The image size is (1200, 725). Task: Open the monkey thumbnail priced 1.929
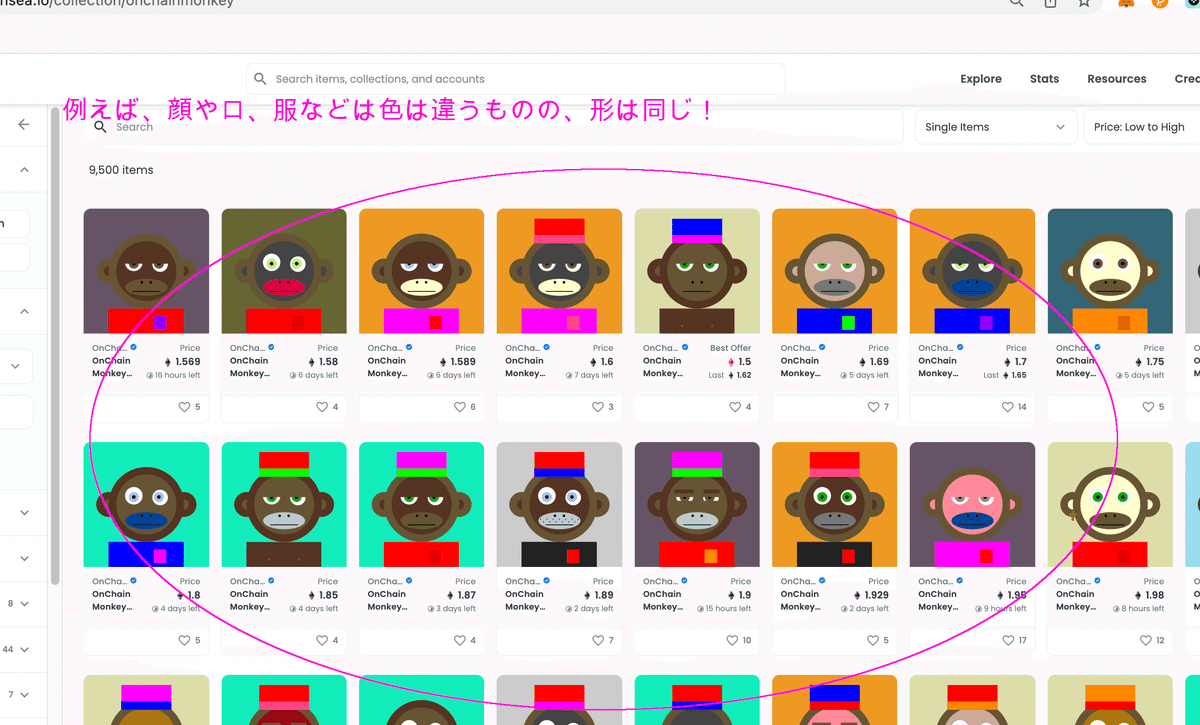835,505
